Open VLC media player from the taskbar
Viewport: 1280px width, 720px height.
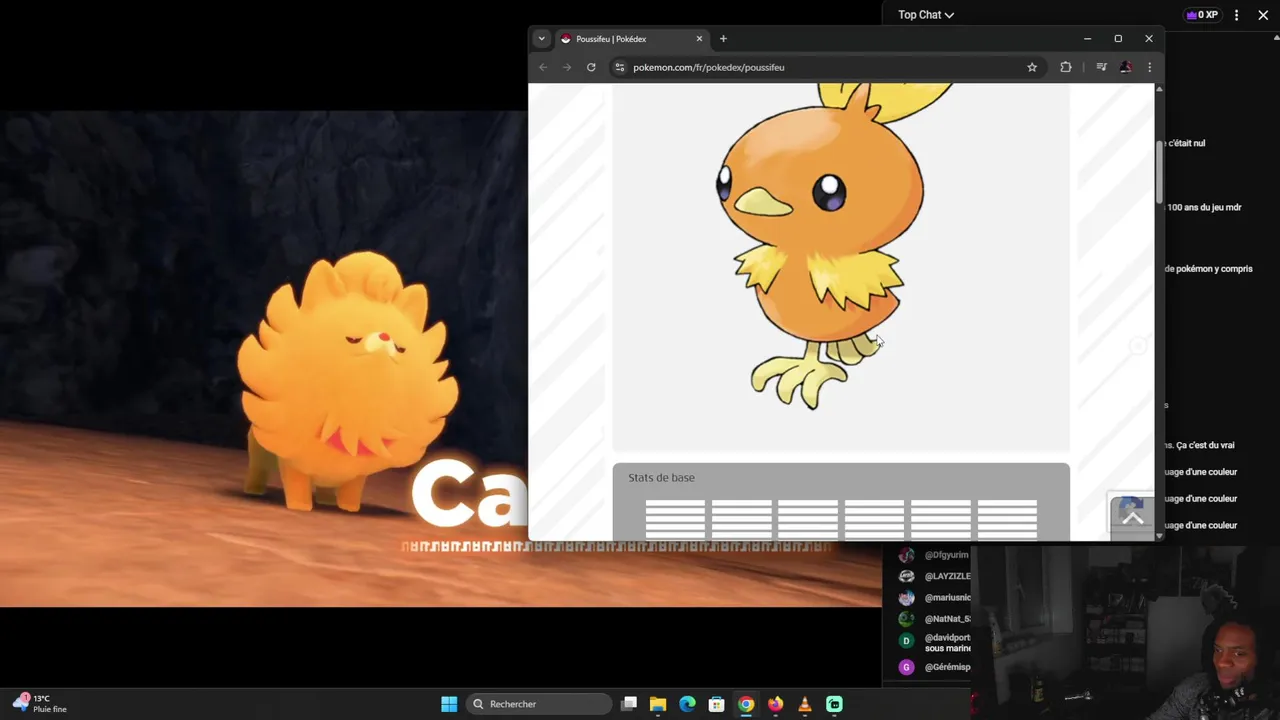(x=804, y=704)
